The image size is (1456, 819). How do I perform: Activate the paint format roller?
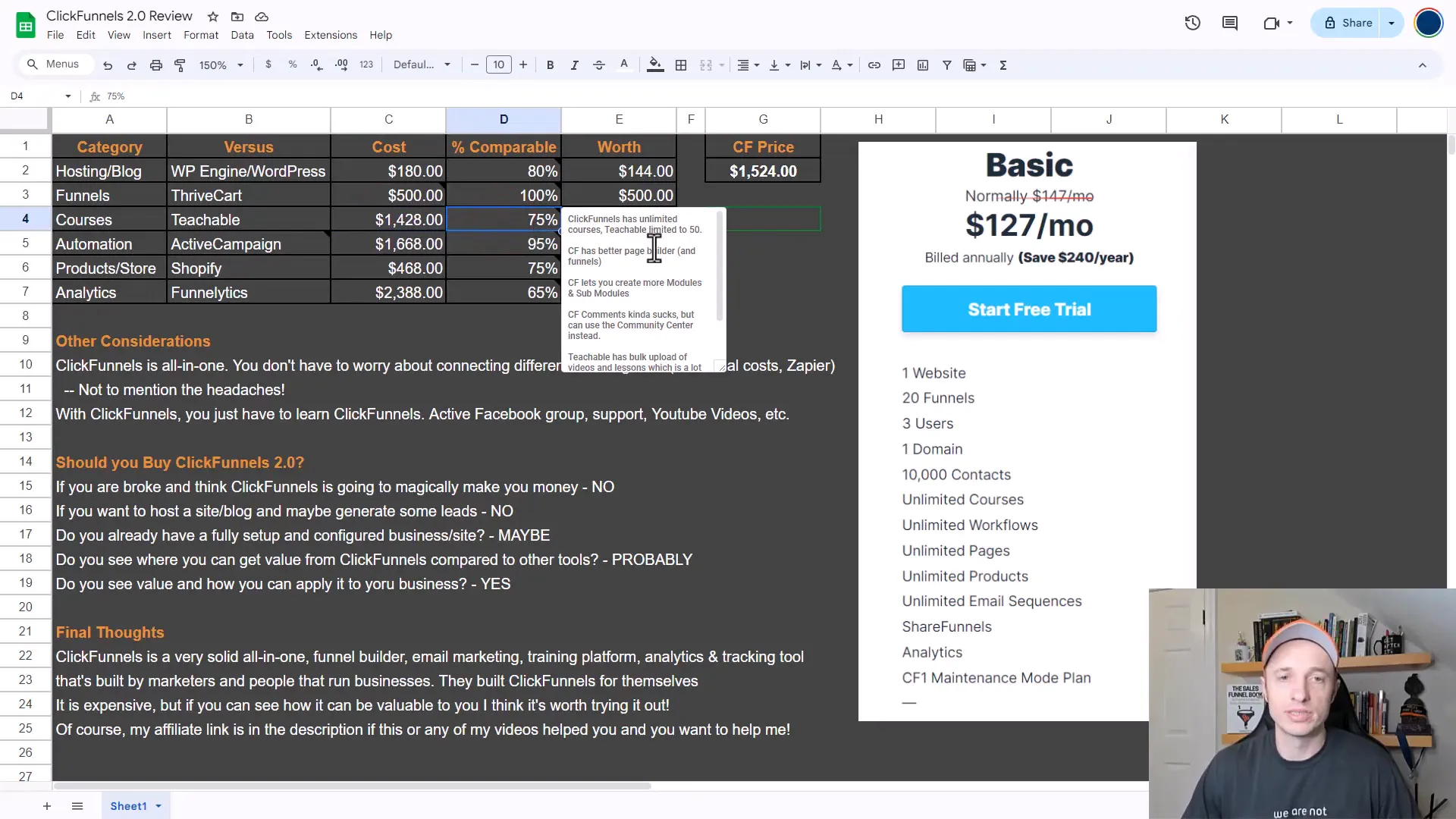pos(180,65)
